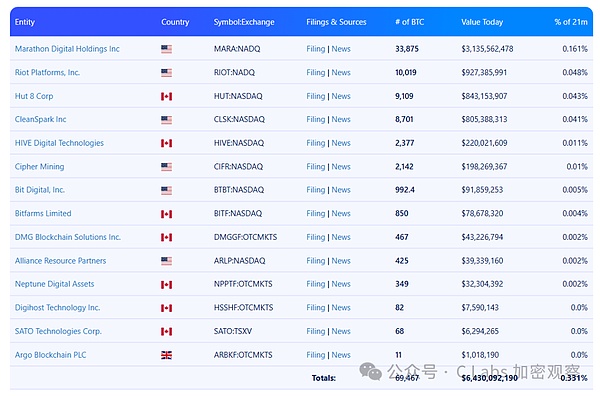The height and width of the screenshot is (396, 600).
Task: Sort by the # of BTC header
Action: point(409,22)
